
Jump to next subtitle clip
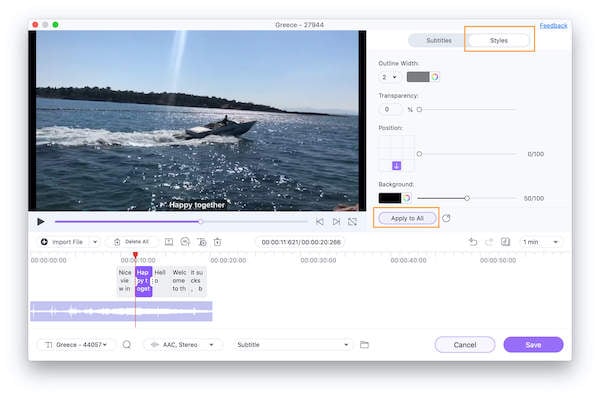tap(336, 222)
